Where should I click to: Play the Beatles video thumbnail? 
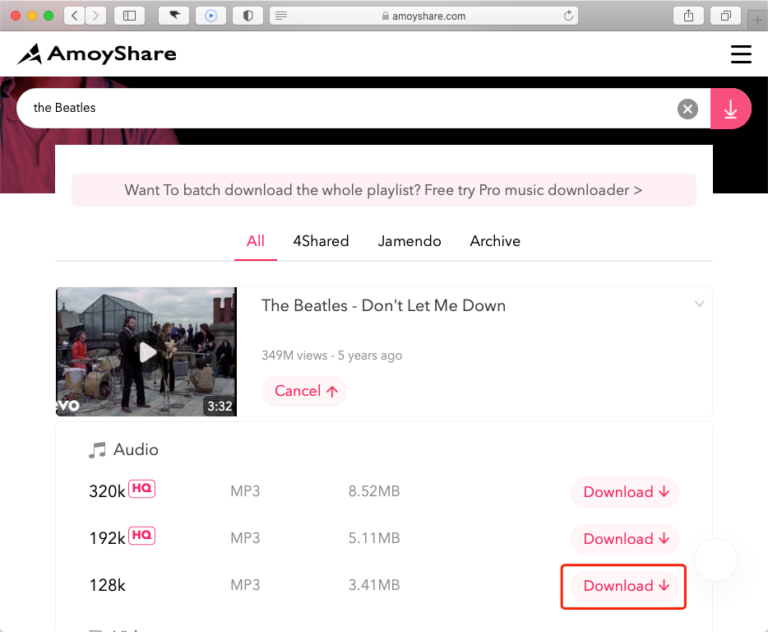[x=147, y=352]
